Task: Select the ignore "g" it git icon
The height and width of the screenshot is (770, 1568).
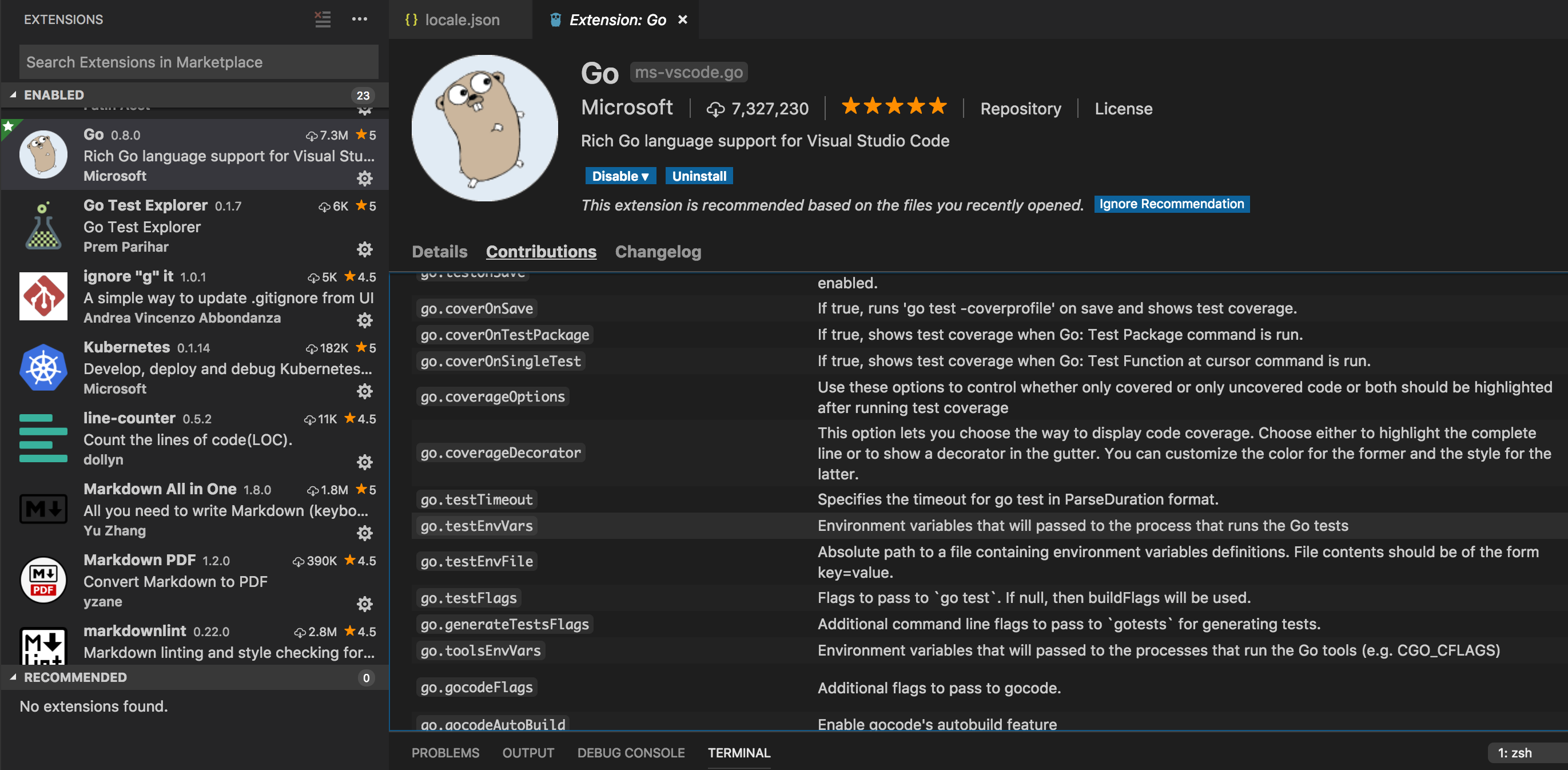Action: [x=43, y=296]
